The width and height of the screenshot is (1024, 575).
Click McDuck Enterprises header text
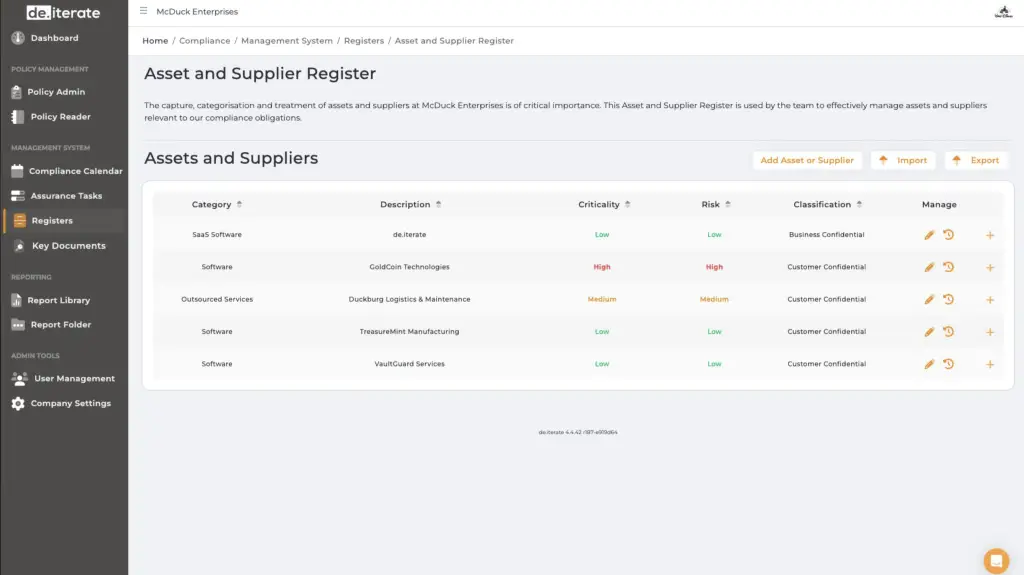(197, 12)
